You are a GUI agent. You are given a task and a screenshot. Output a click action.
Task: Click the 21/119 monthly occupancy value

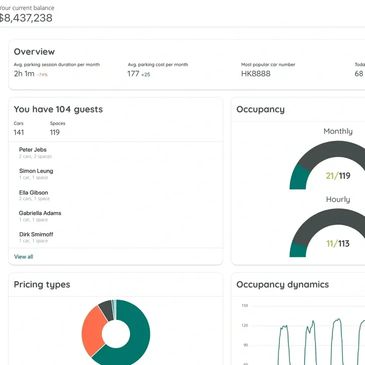click(338, 176)
